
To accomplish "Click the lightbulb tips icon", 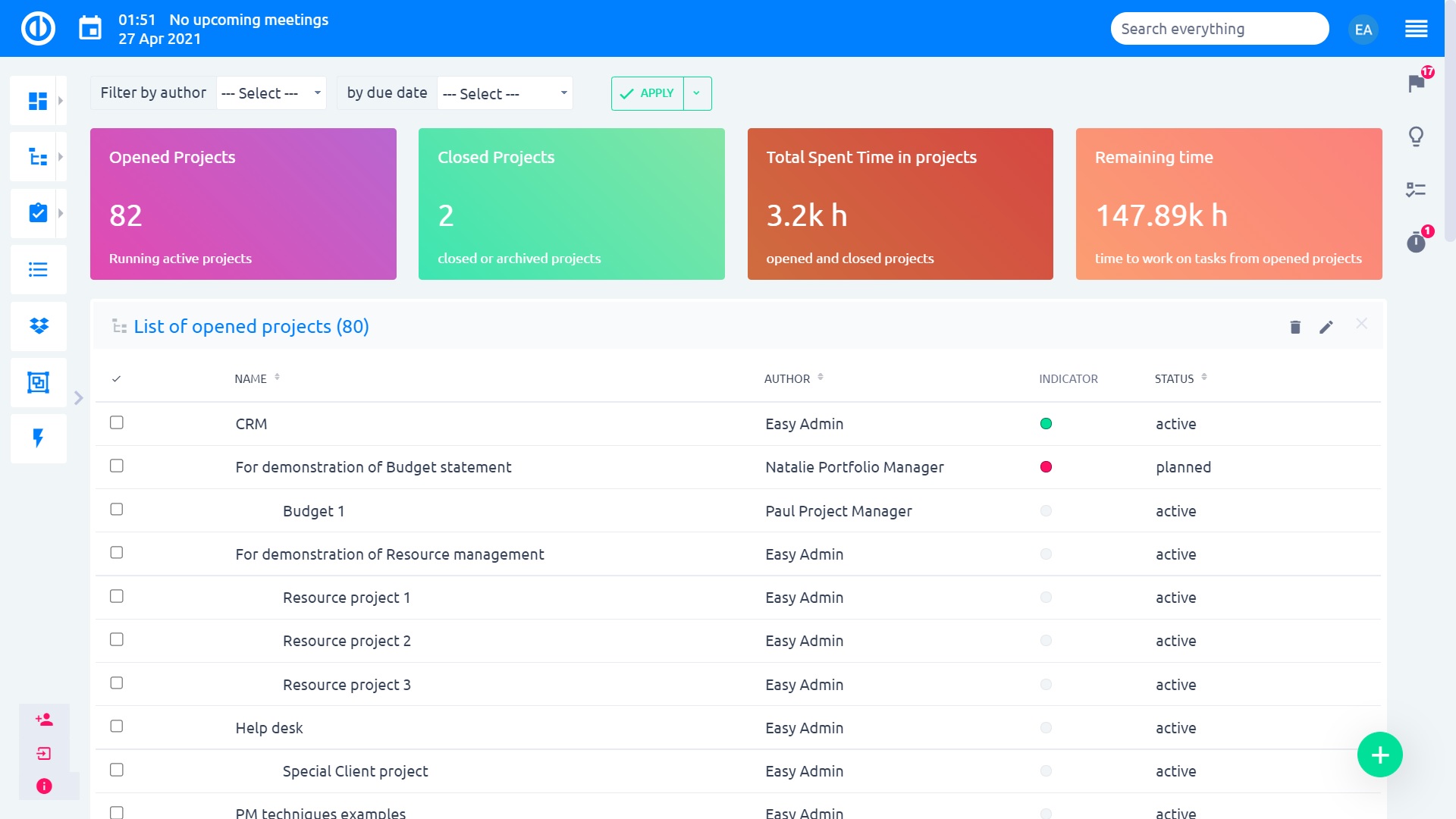I will tap(1417, 137).
